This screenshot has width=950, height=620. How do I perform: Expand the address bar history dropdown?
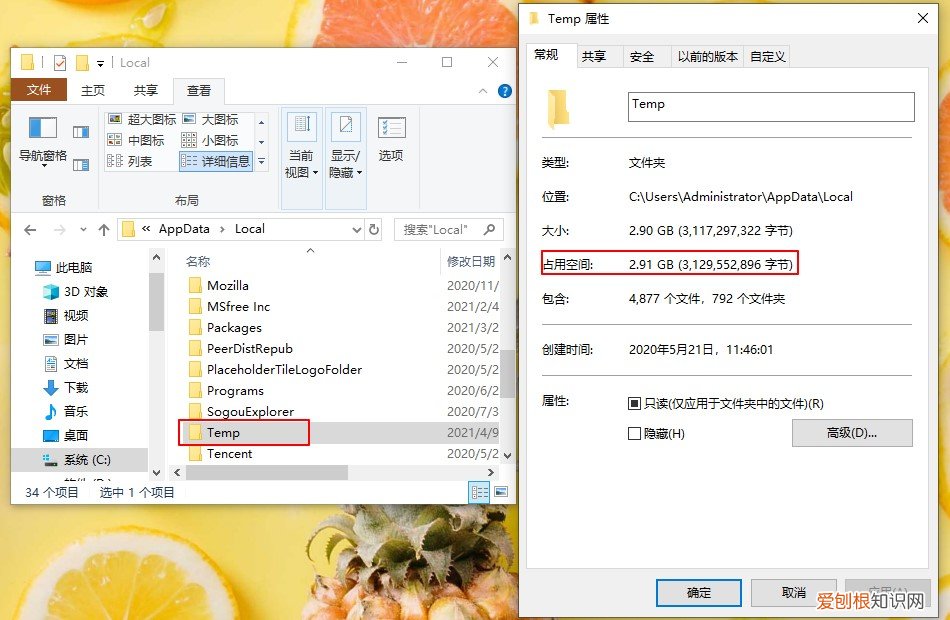357,229
